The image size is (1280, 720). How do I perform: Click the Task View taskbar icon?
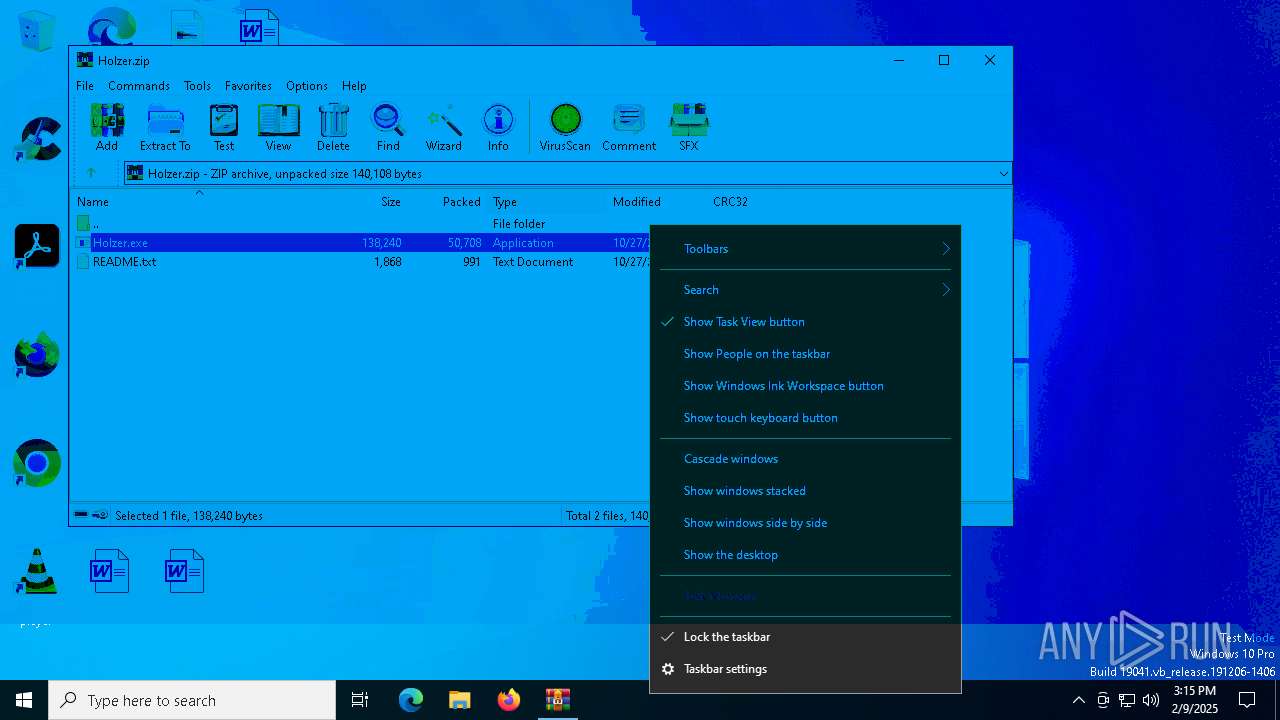(360, 700)
